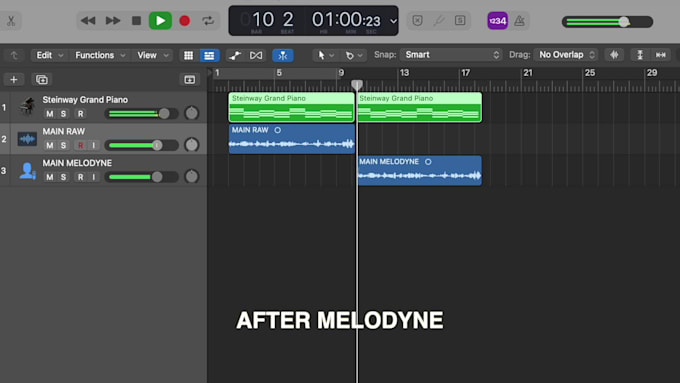Solo the Steinway Grand Piano track
This screenshot has width=680, height=383.
pos(63,114)
